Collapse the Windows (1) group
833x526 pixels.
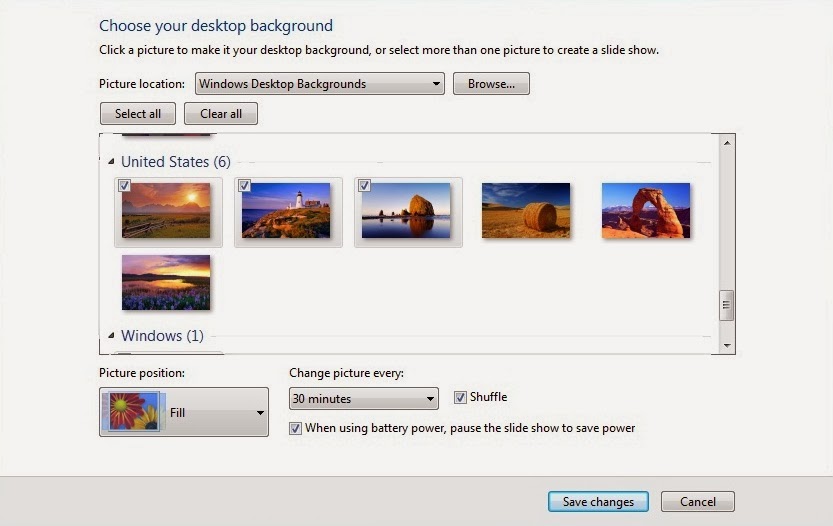(x=111, y=335)
